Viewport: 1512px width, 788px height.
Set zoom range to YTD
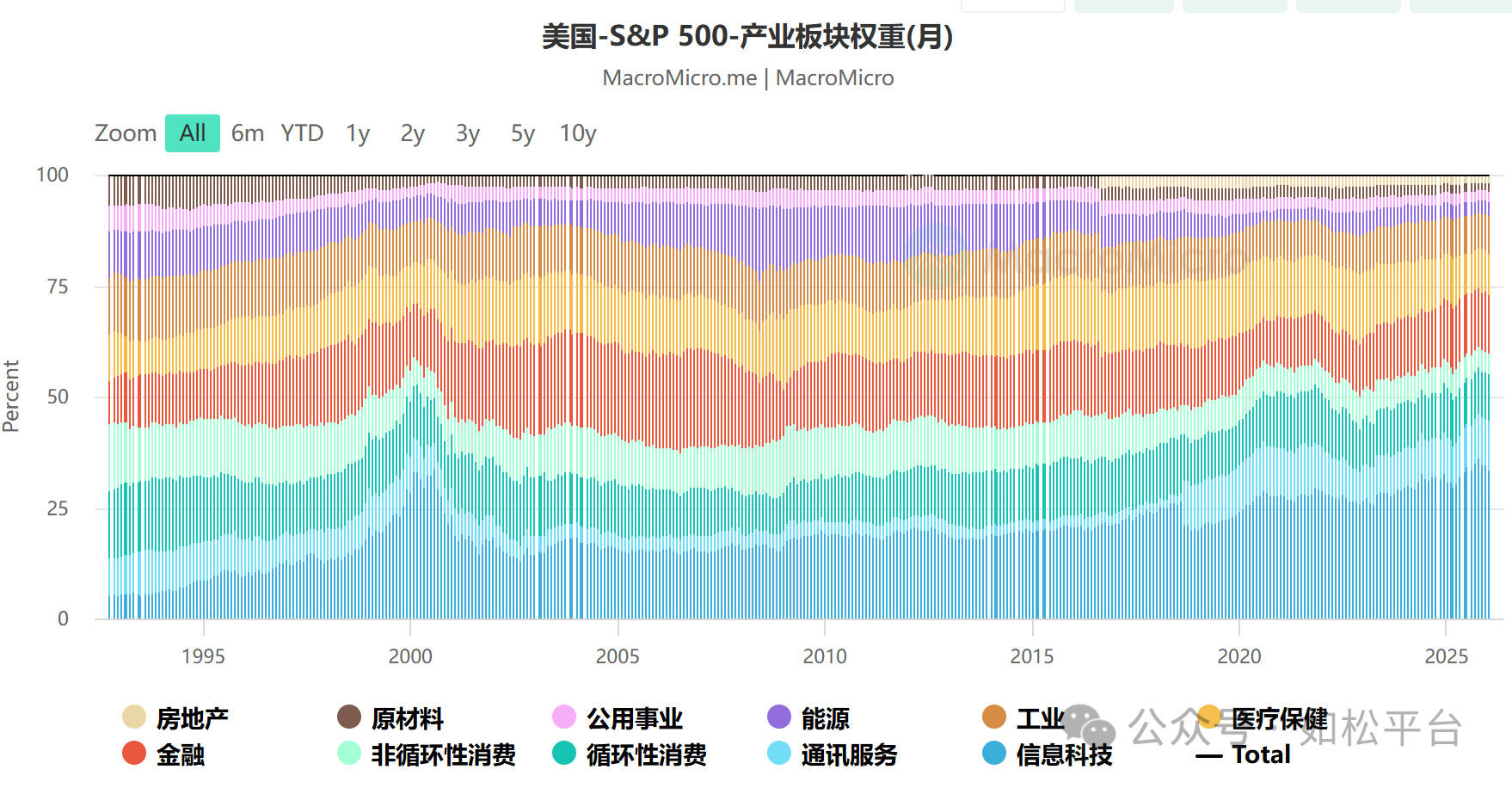point(302,133)
